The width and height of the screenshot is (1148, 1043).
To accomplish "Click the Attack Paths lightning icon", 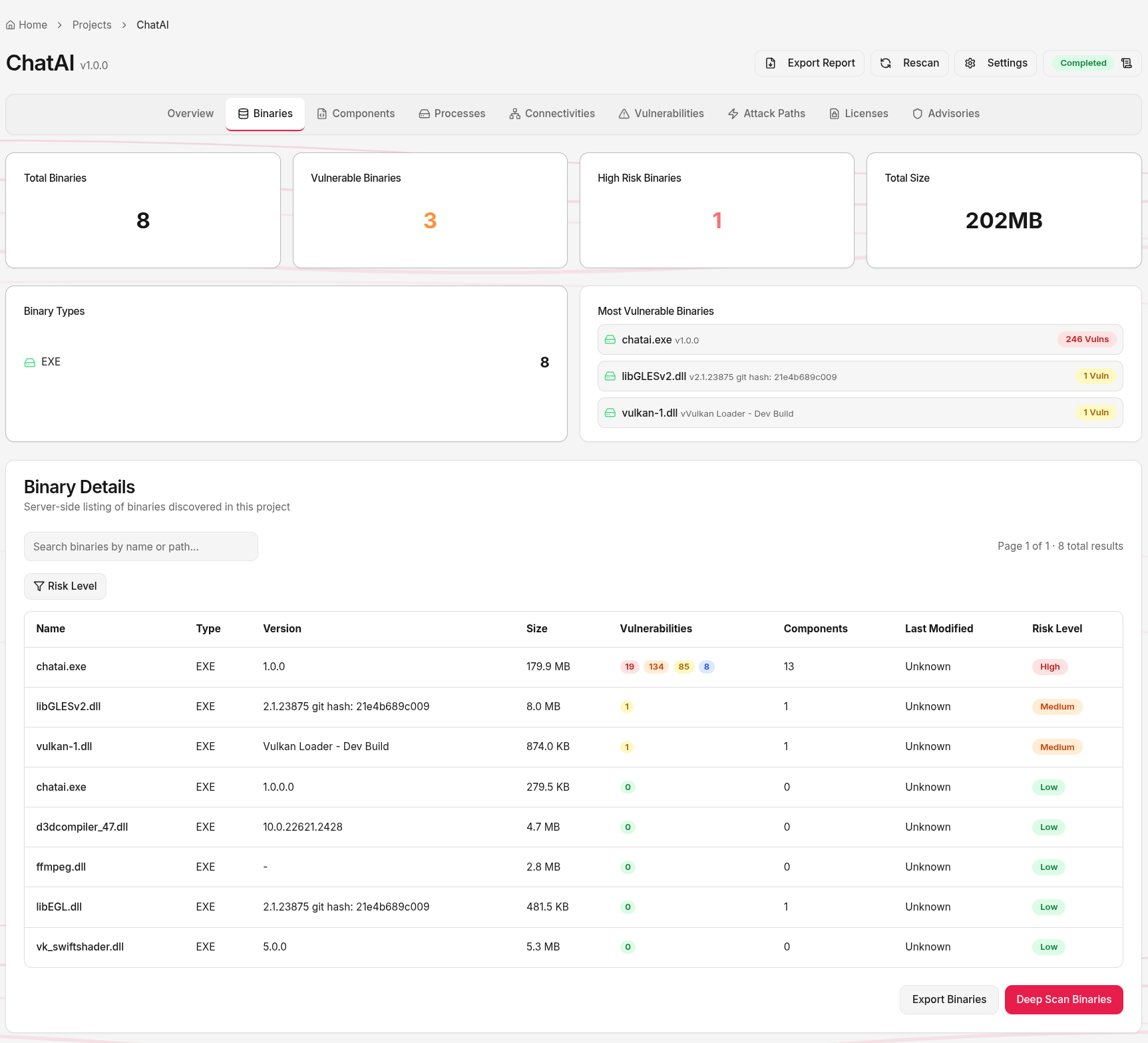I will click(x=733, y=114).
